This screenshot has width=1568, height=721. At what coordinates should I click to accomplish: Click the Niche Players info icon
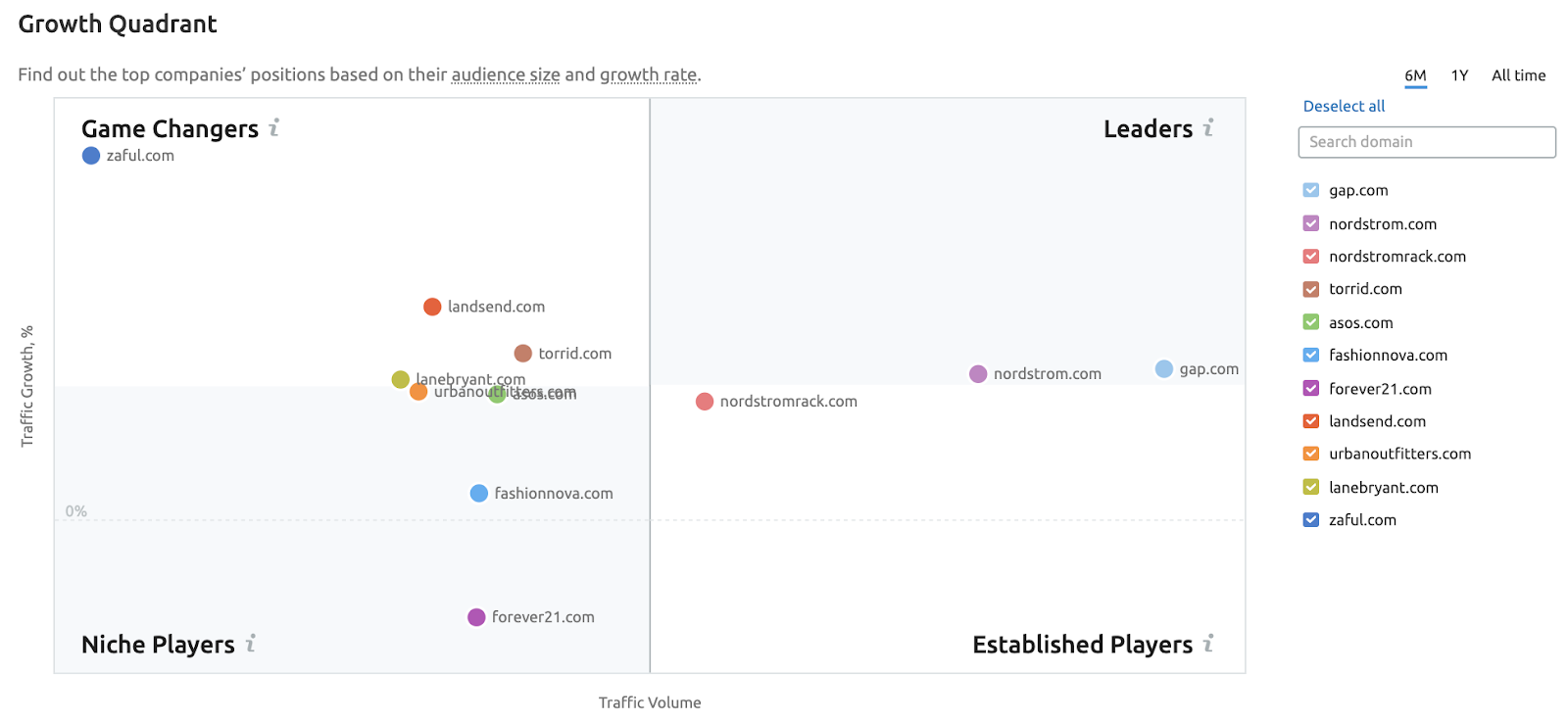point(251,644)
